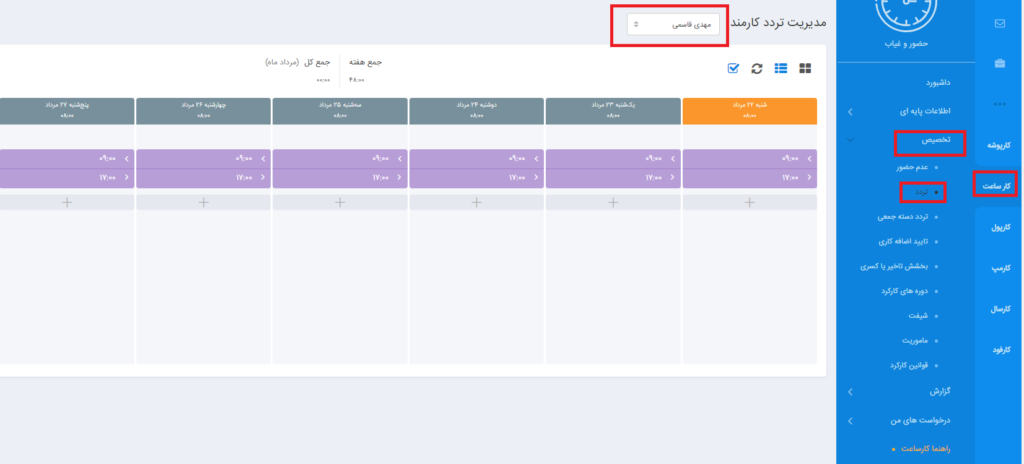The width and height of the screenshot is (1024, 464).
Task: Open the envelope messages icon
Action: point(998,23)
